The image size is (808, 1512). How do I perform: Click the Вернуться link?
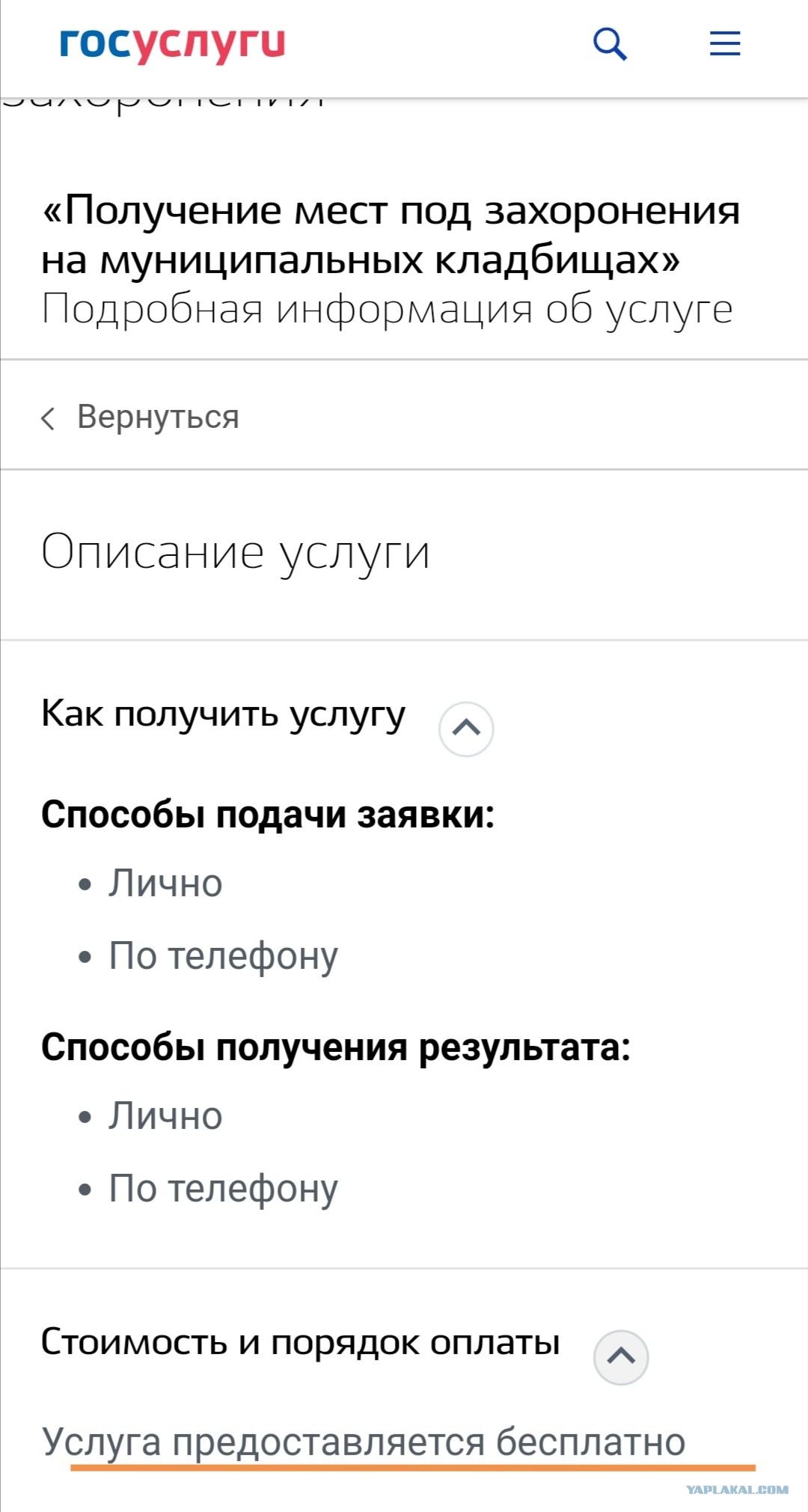158,417
